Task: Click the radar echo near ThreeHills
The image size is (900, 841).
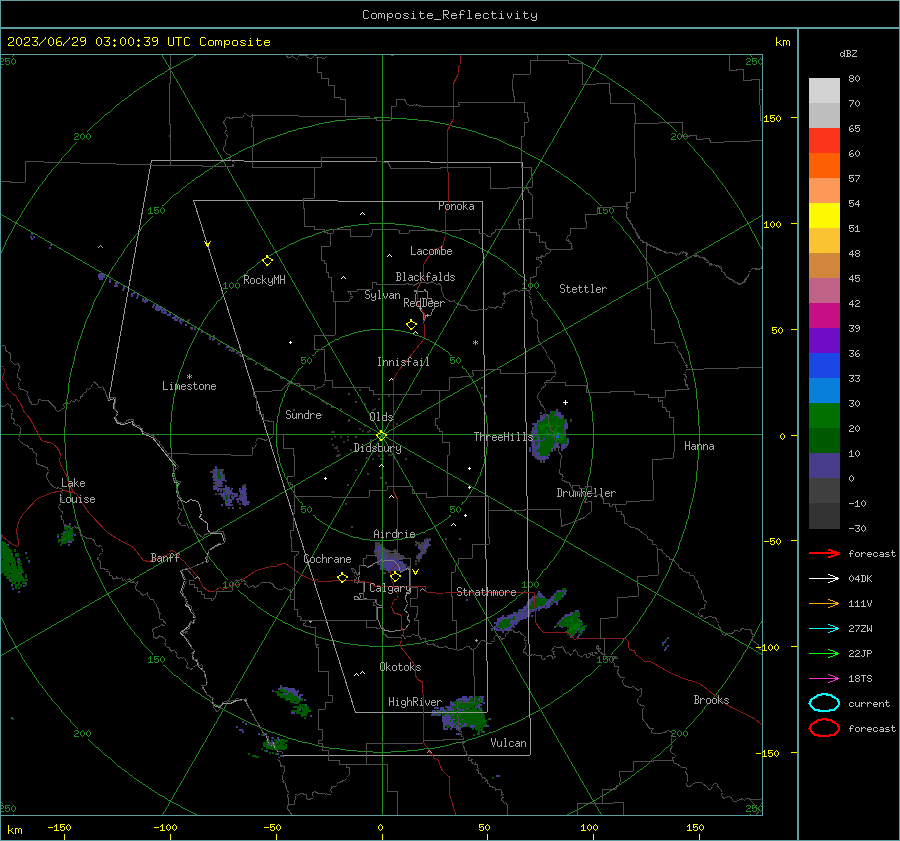Action: [550, 435]
